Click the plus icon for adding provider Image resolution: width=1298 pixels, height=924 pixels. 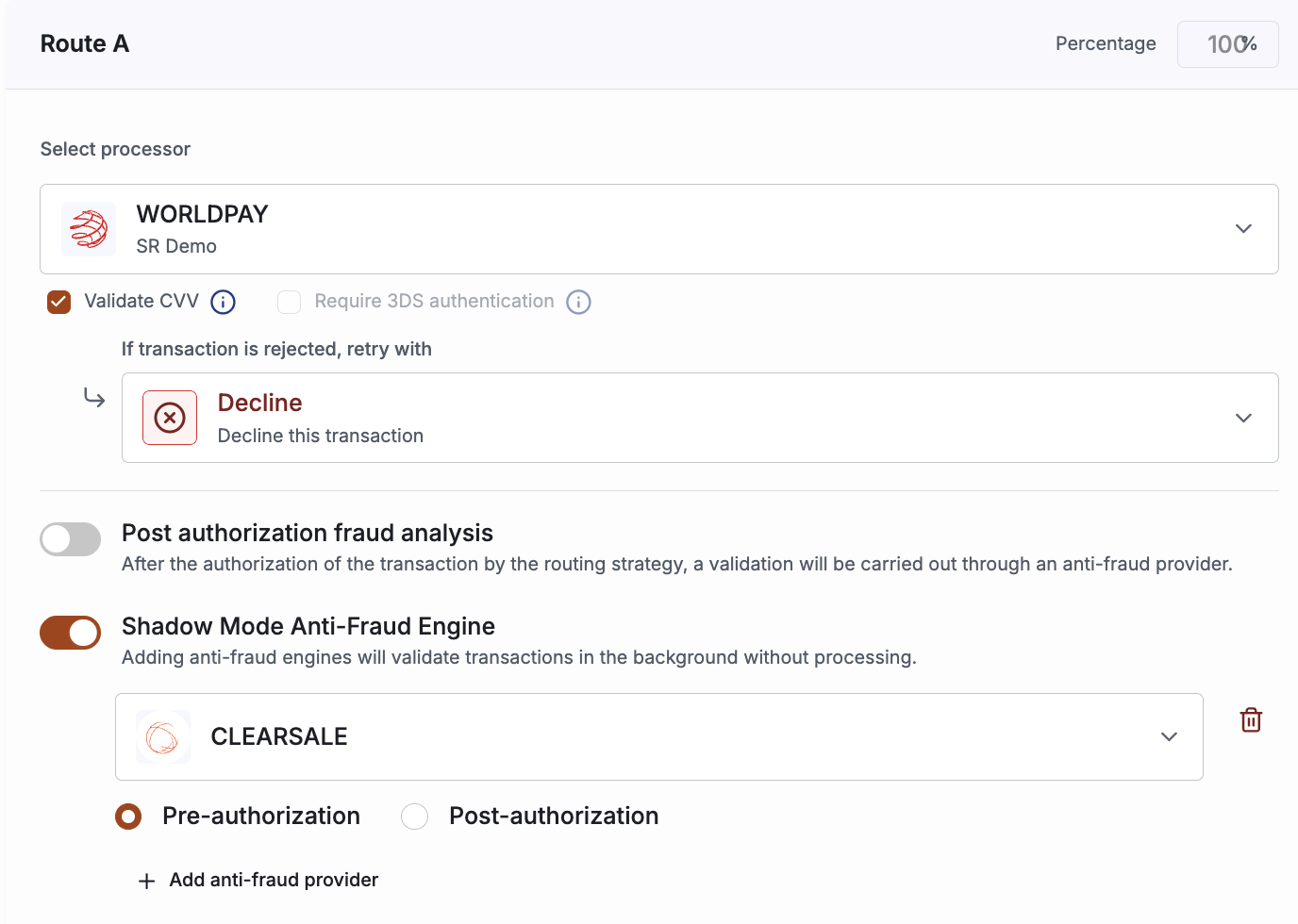click(146, 882)
